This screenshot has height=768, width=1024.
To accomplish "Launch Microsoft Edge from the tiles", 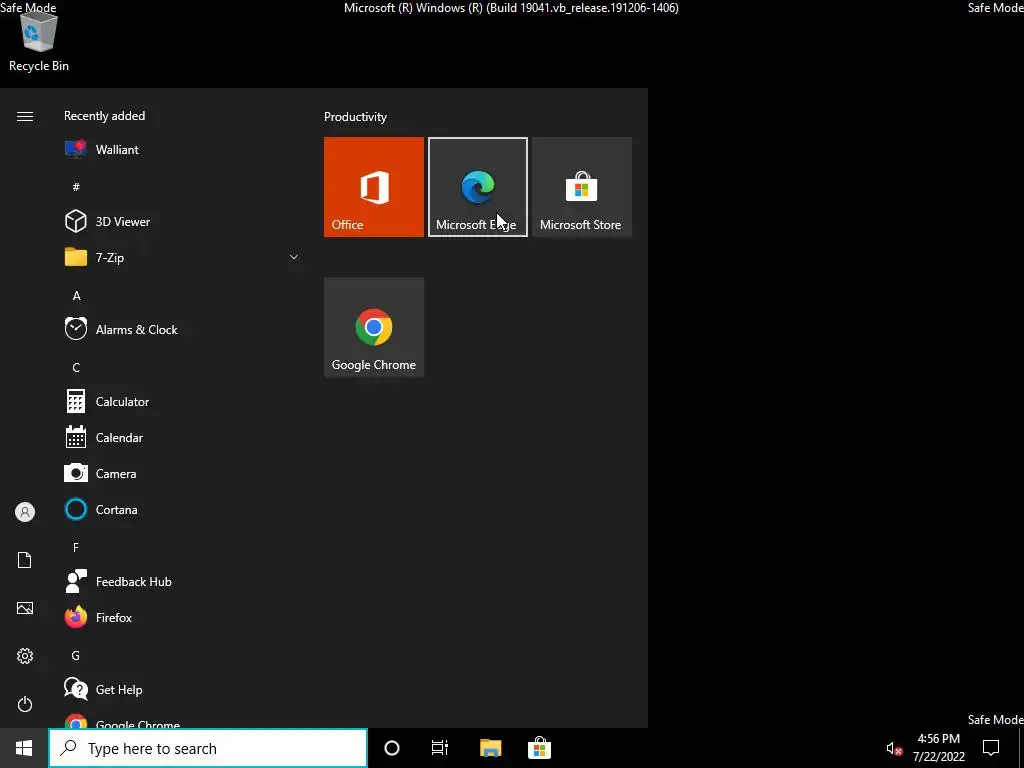I will [477, 187].
